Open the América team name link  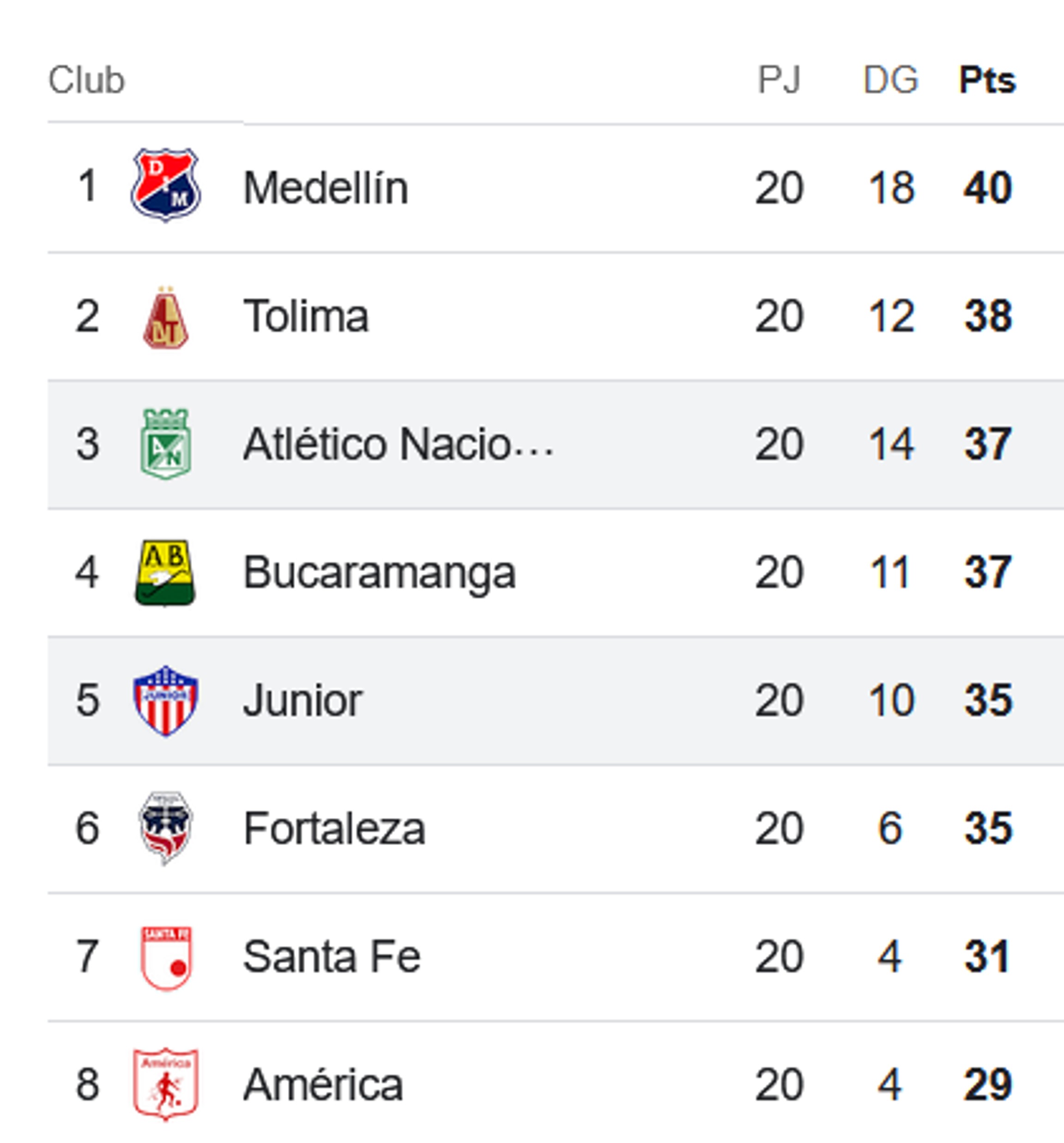pos(322,1085)
